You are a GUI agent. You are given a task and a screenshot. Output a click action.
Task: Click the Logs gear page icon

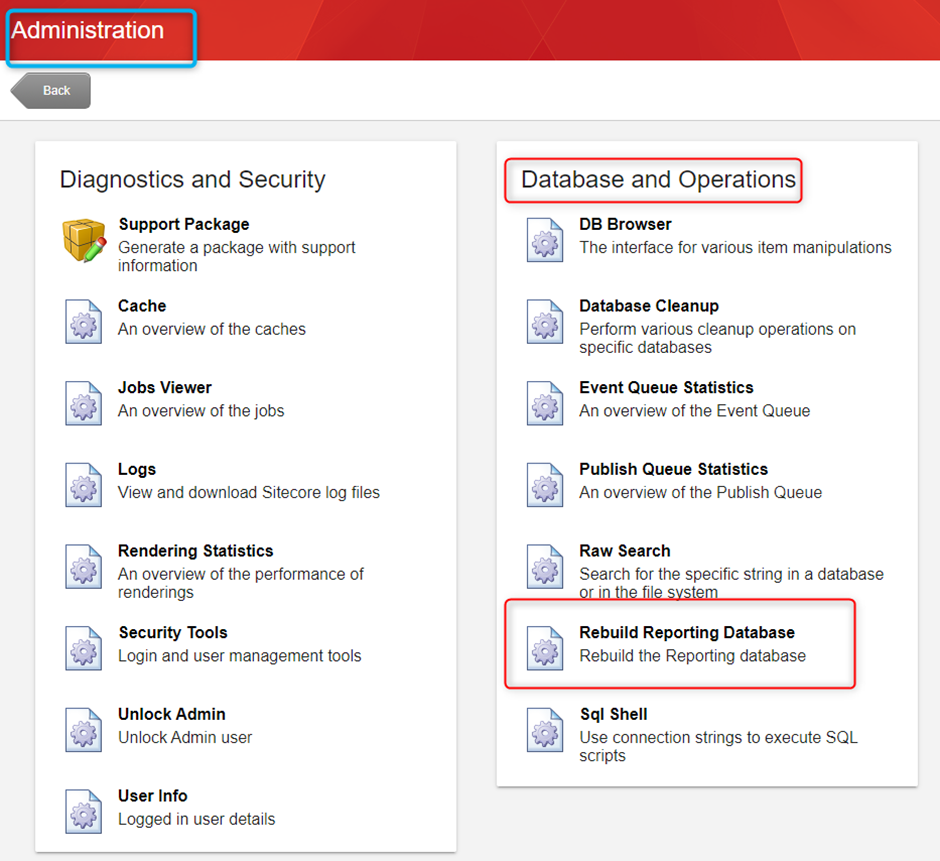pyautogui.click(x=83, y=485)
